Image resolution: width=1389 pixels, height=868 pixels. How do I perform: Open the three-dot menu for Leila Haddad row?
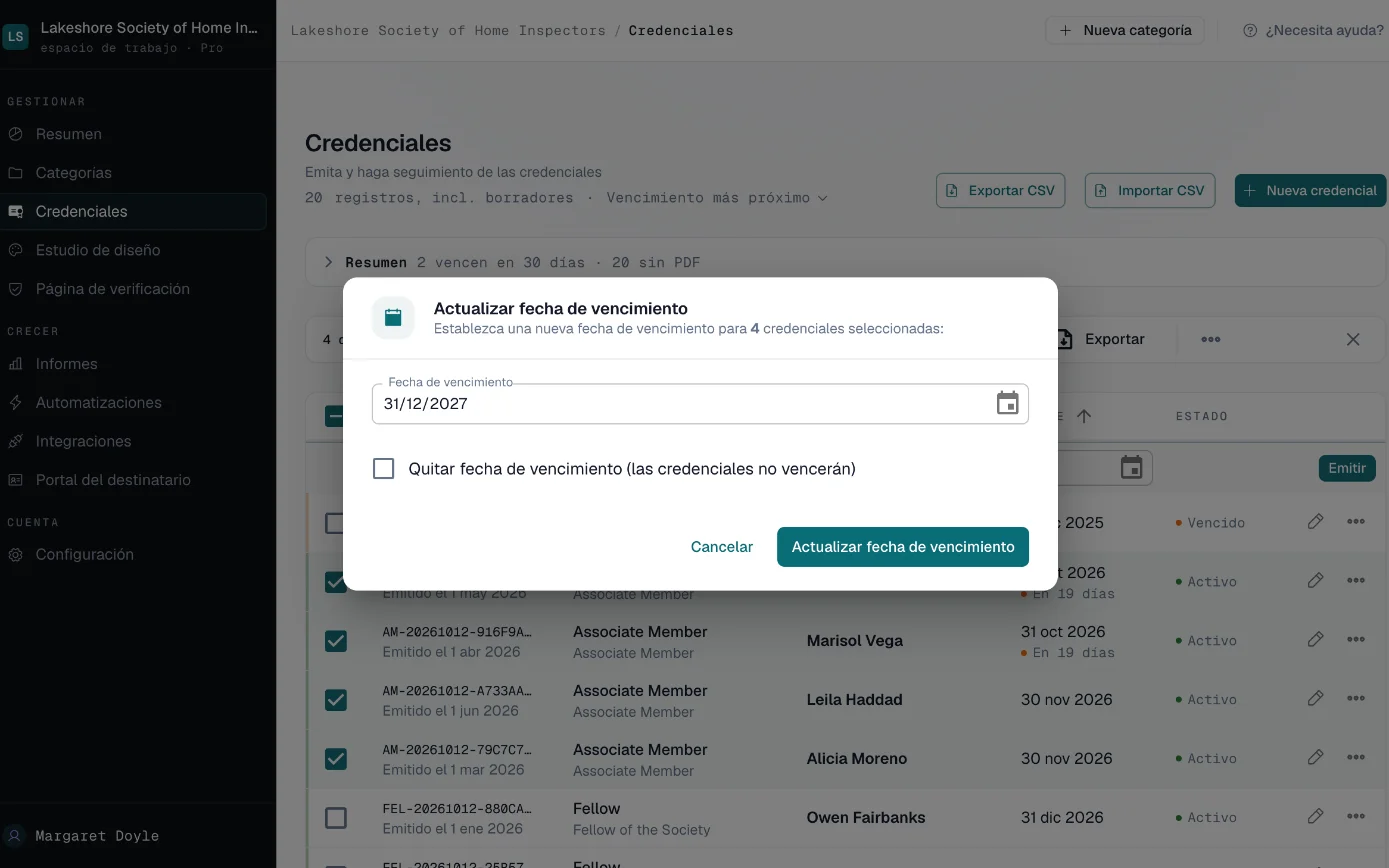point(1356,698)
